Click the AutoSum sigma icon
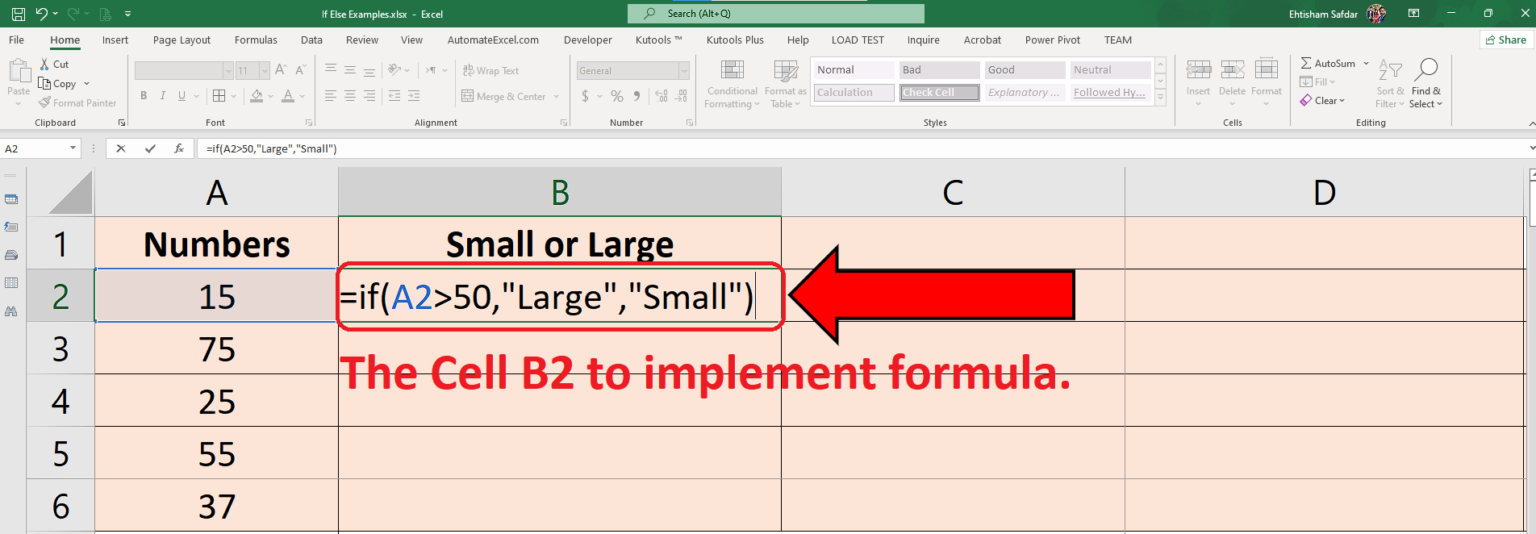Image resolution: width=1536 pixels, height=534 pixels. (x=1306, y=63)
